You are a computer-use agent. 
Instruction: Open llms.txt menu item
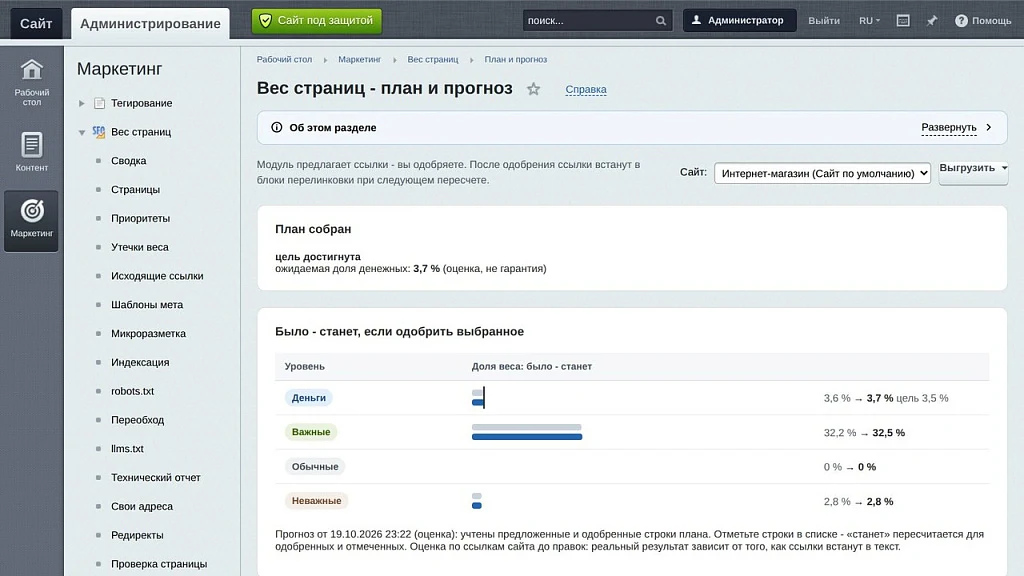pyautogui.click(x=127, y=449)
